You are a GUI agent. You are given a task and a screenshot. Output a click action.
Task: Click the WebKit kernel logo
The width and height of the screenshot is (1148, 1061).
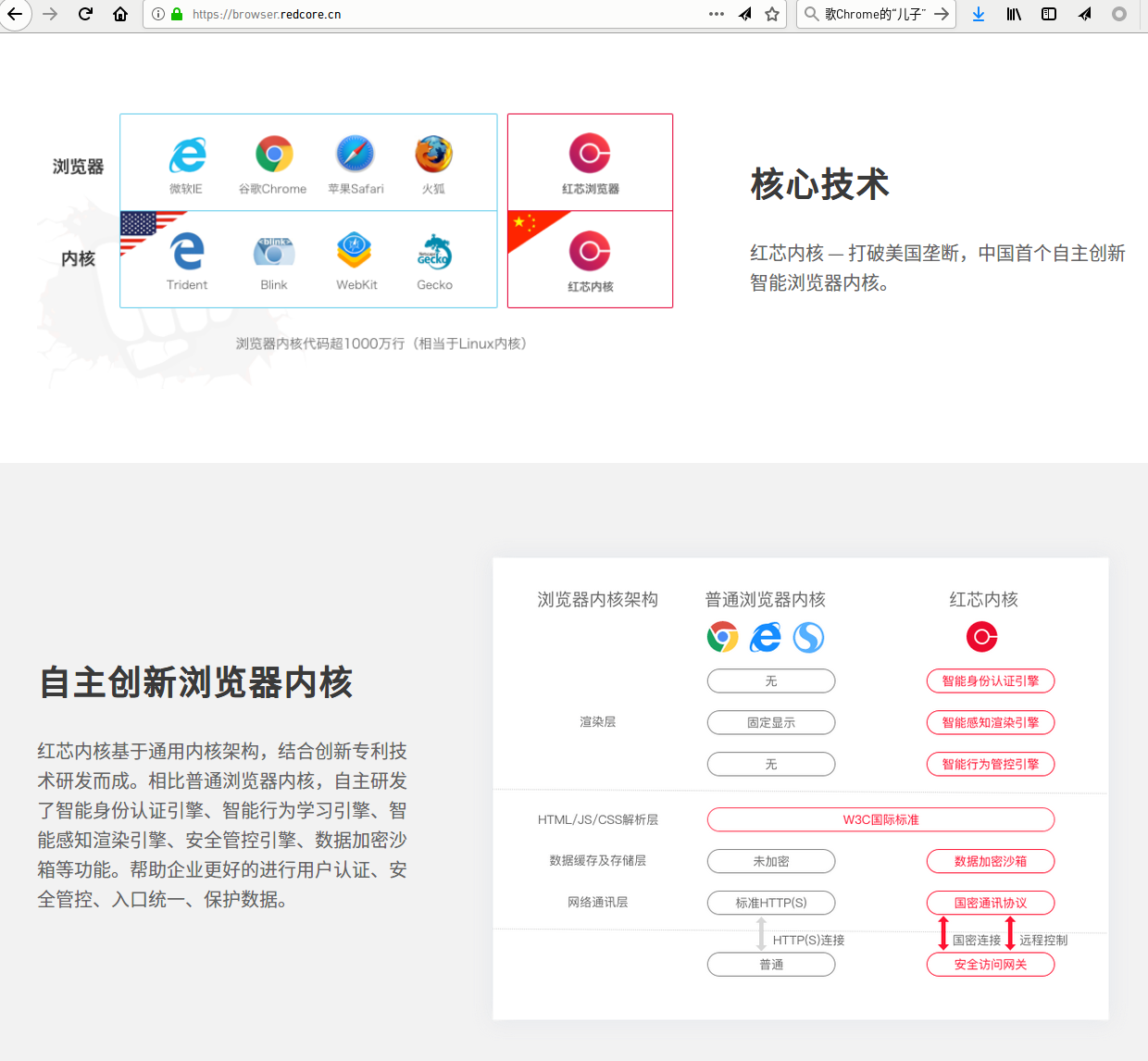[355, 250]
